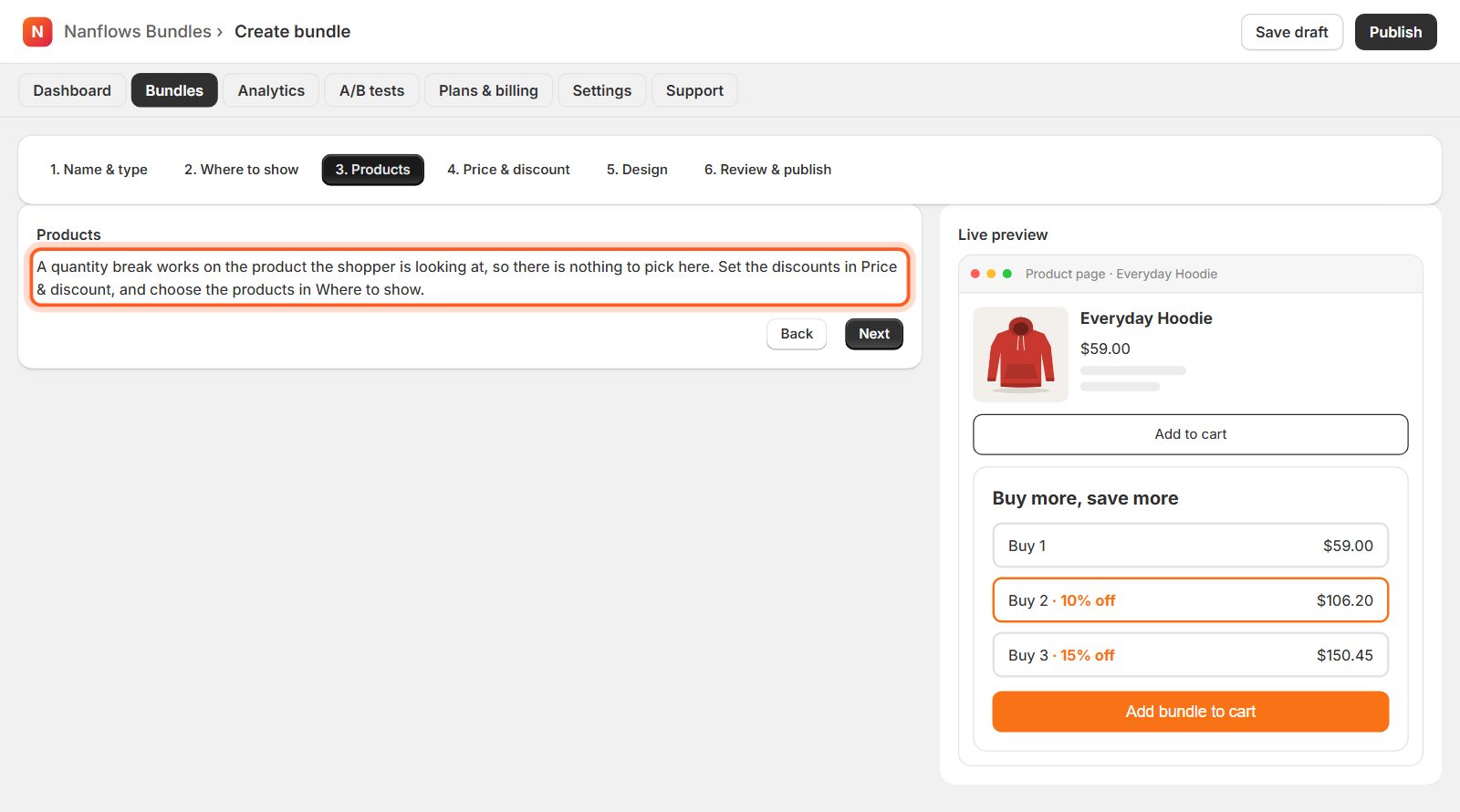Select the Buy 1 option at $59.00

point(1191,546)
